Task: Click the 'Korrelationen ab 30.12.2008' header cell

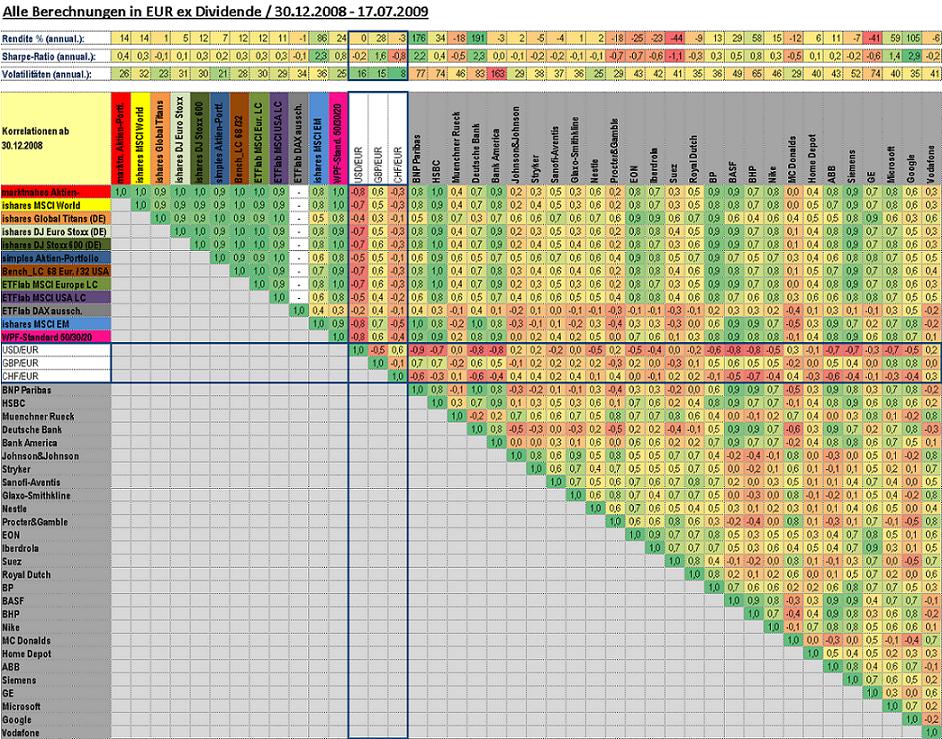Action: click(x=56, y=138)
